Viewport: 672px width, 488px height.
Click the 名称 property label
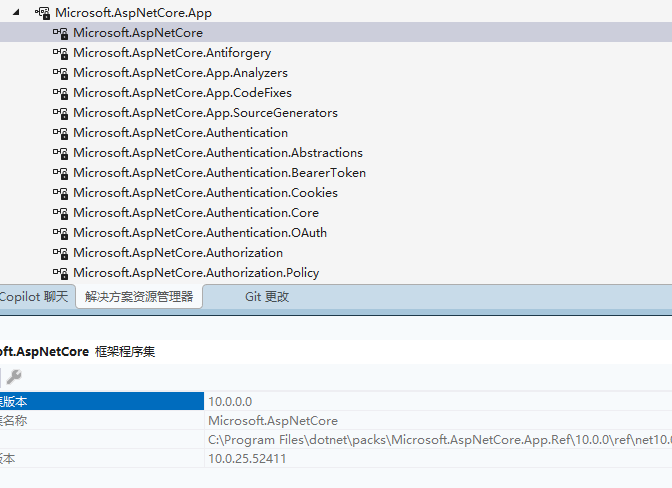pos(13,421)
